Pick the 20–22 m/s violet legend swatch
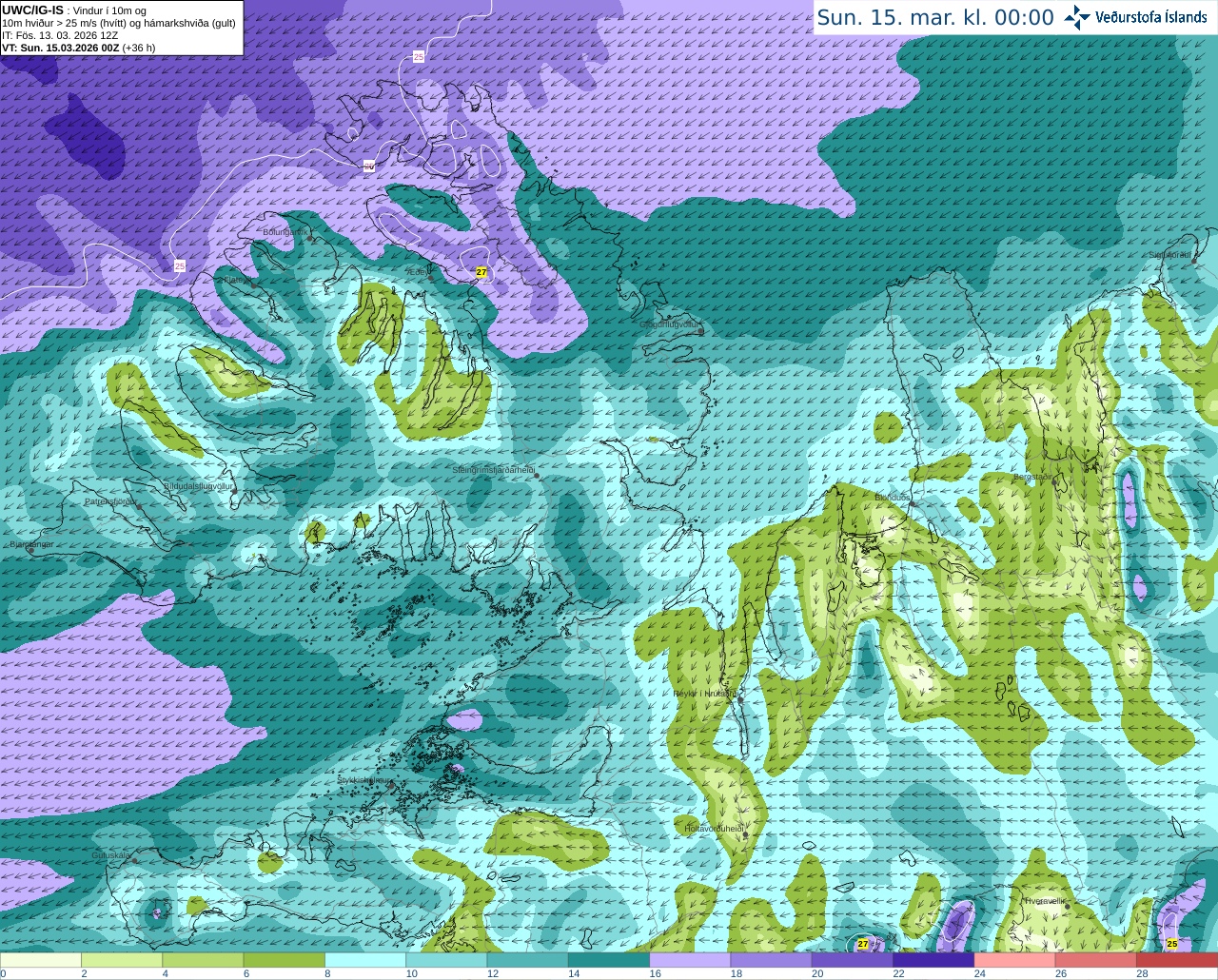The image size is (1218, 980). 853,960
